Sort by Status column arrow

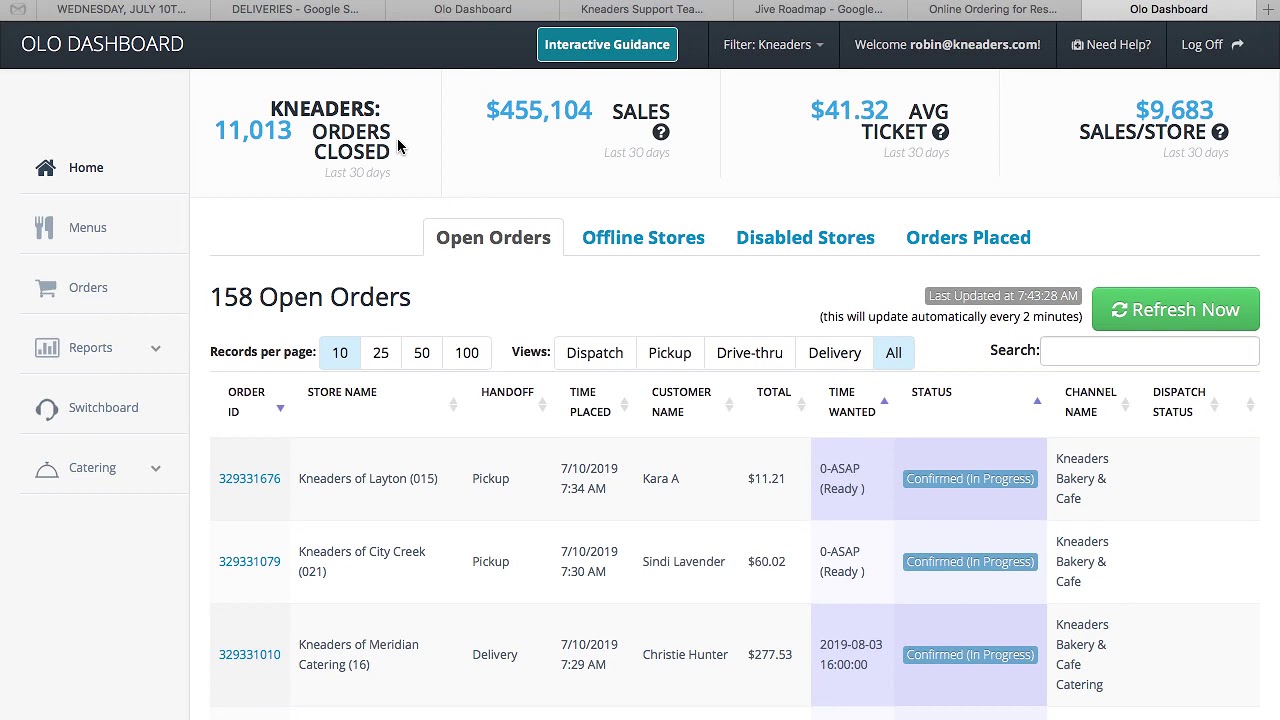coord(1037,401)
